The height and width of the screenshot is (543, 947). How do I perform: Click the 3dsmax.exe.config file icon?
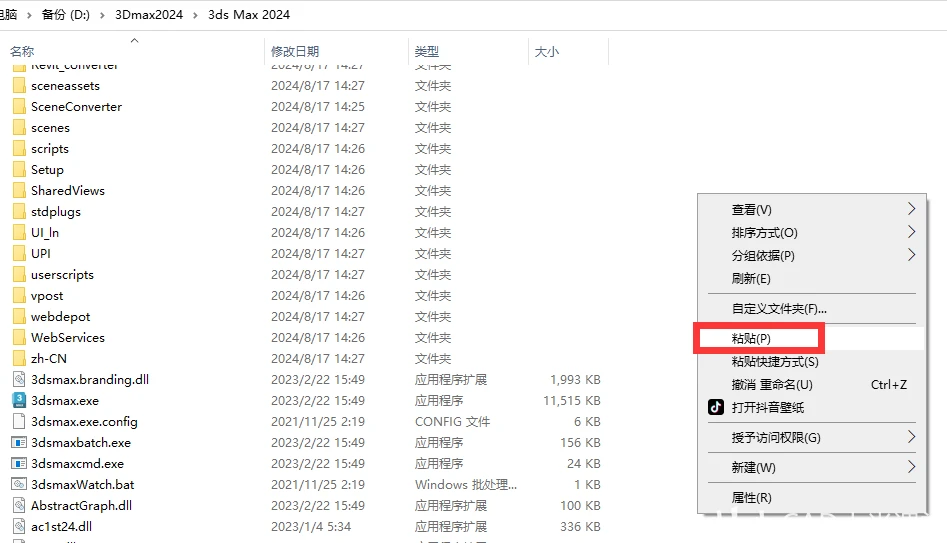click(19, 422)
